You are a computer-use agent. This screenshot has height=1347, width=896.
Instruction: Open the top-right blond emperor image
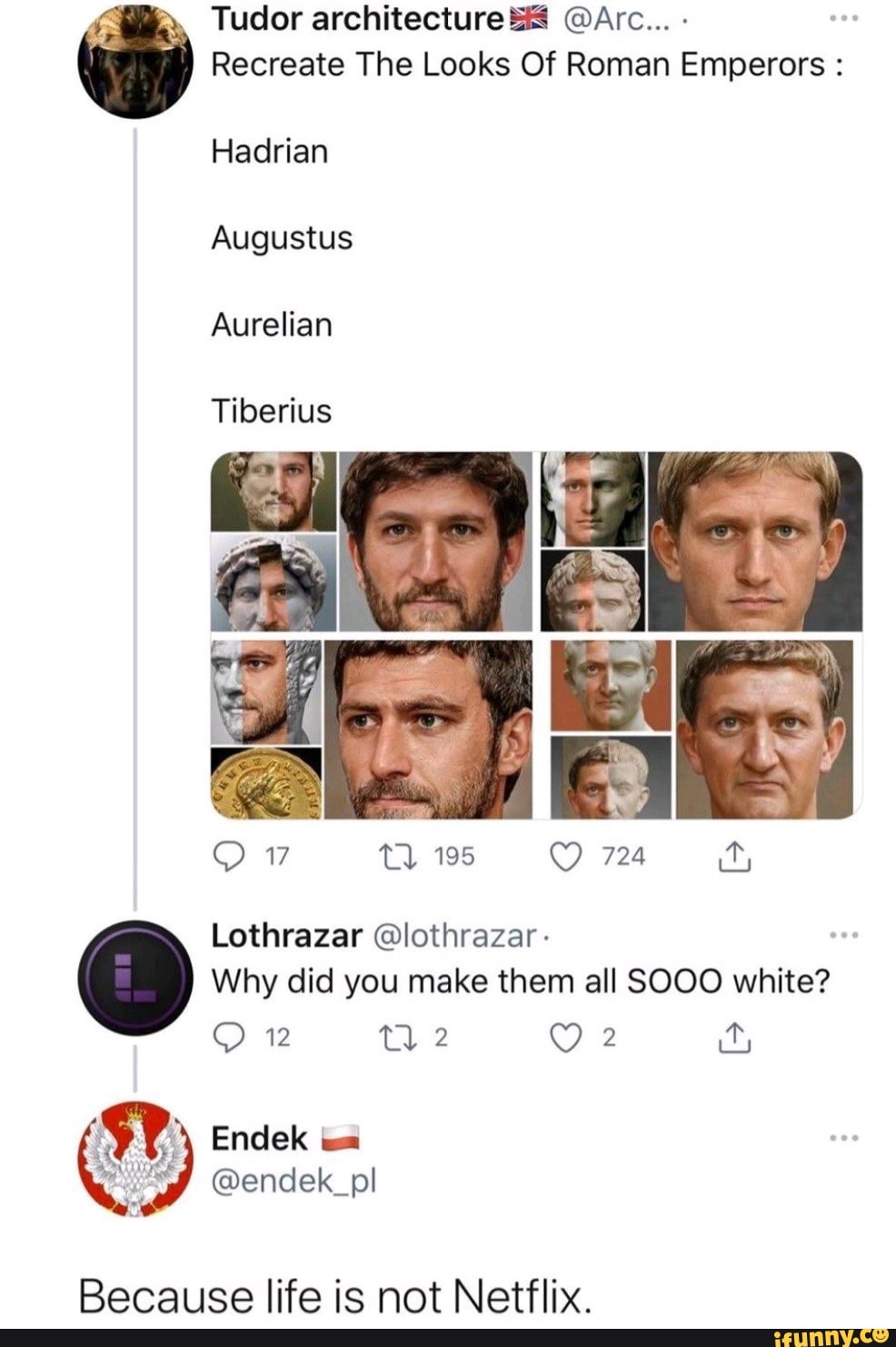(702, 541)
